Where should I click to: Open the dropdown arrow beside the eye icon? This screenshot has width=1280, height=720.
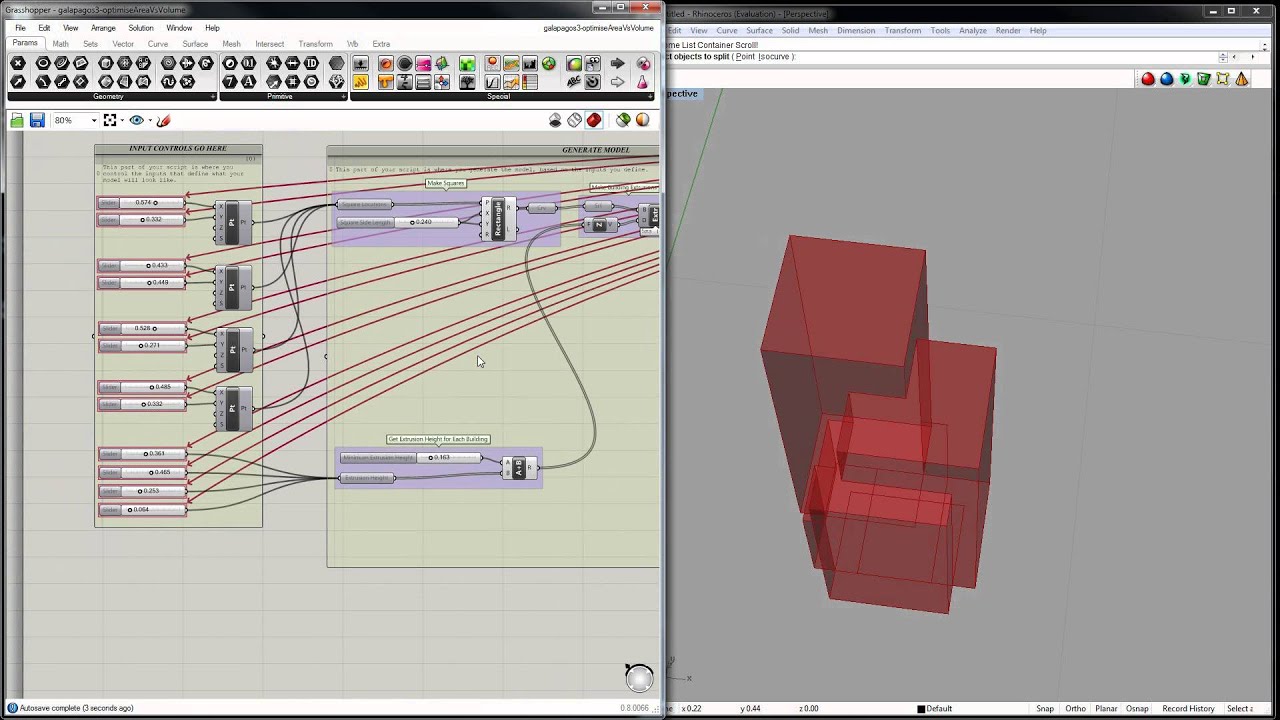coord(150,120)
